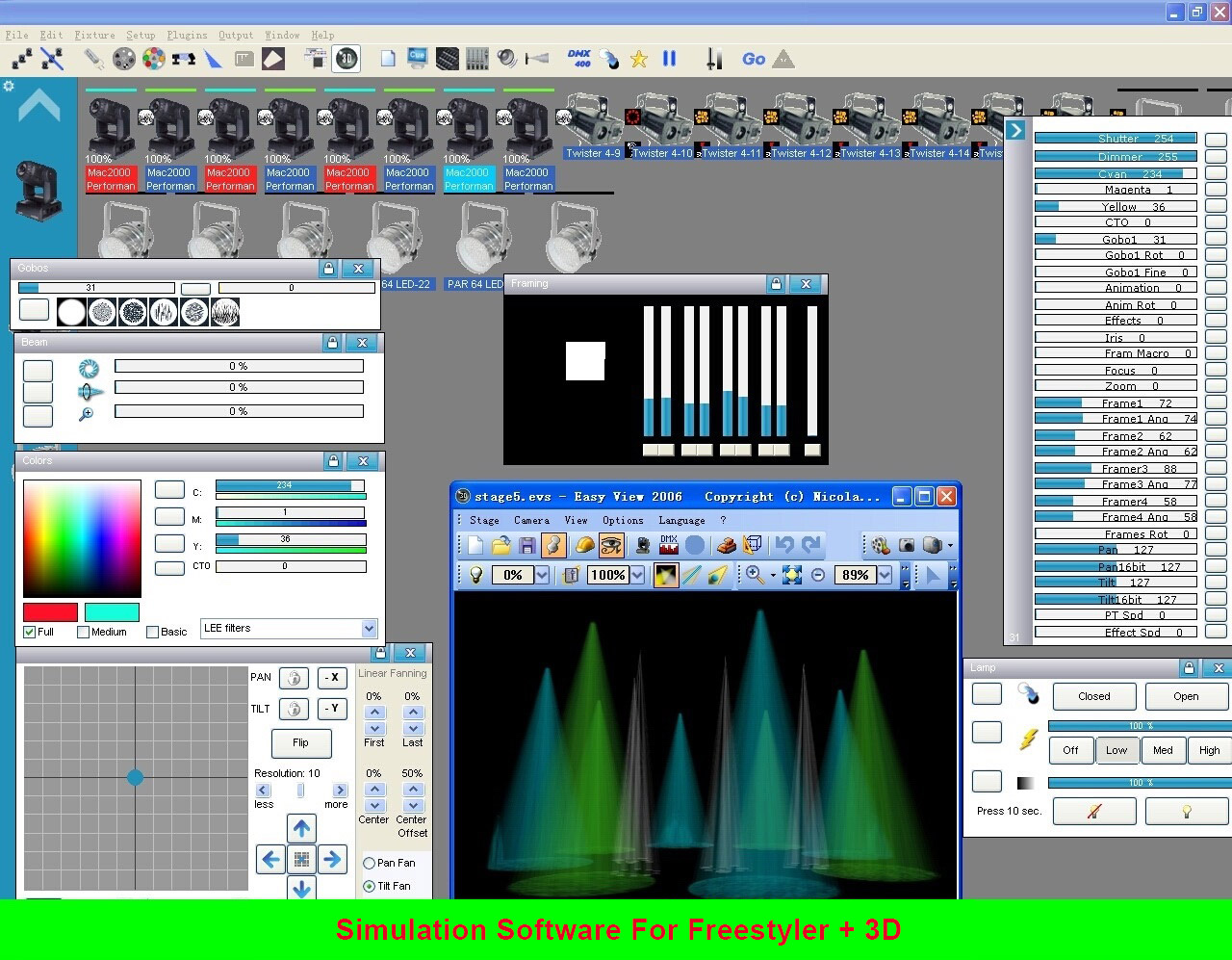Open the Cue monitor icon
Screen dimensions: 1232x960
tap(417, 59)
